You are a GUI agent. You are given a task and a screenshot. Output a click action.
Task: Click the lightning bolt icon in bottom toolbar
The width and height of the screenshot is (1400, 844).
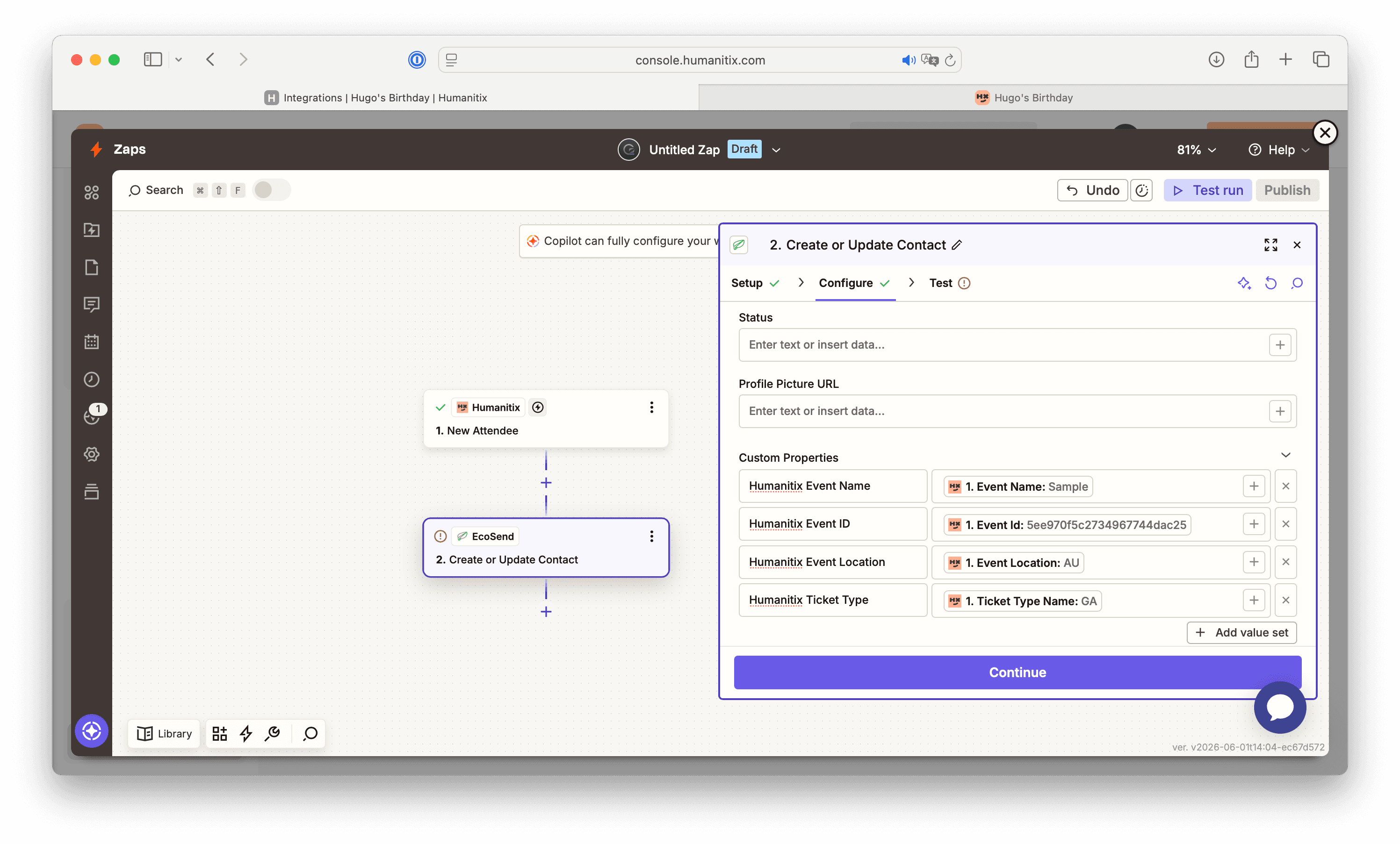tap(246, 733)
